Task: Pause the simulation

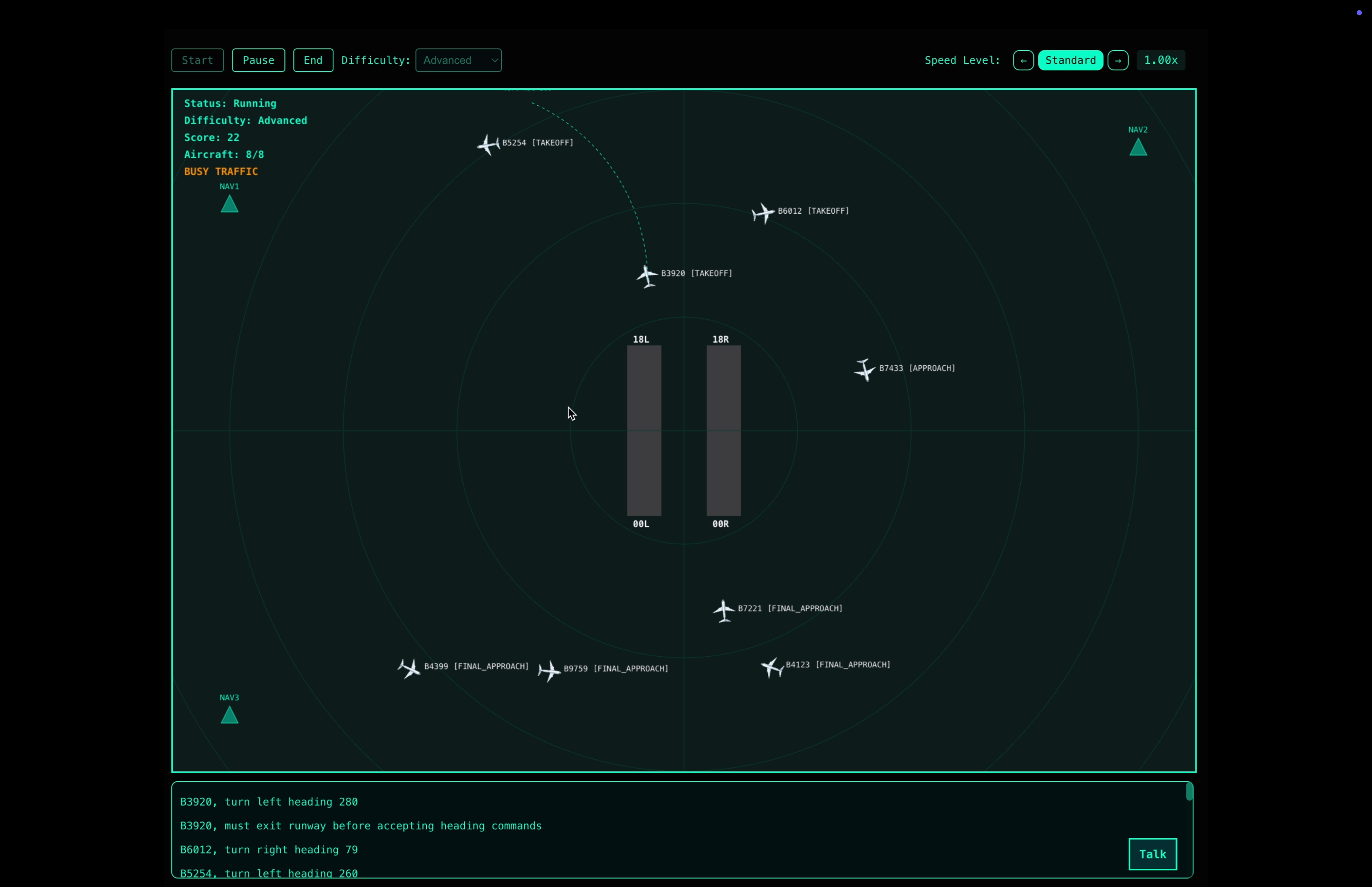Action: [x=258, y=60]
